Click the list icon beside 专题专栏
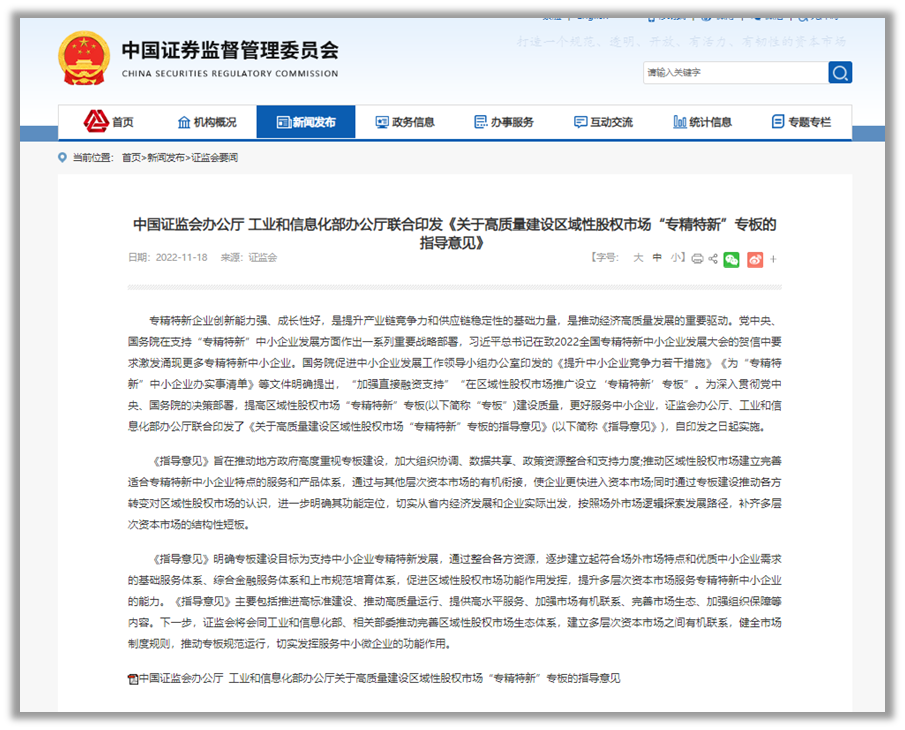Viewport: 905px width, 730px height. (778, 122)
